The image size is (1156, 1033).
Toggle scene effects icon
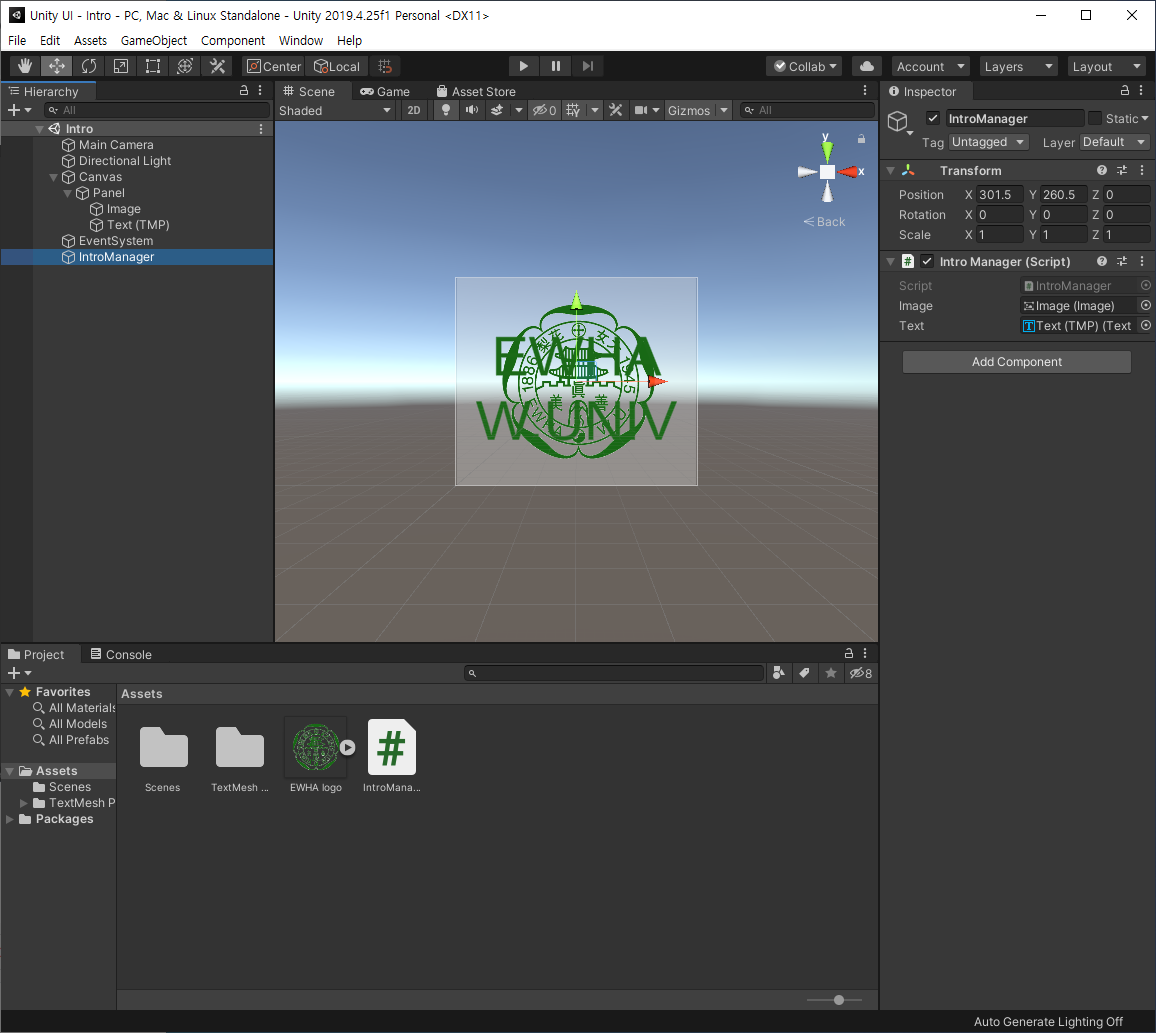[x=498, y=110]
